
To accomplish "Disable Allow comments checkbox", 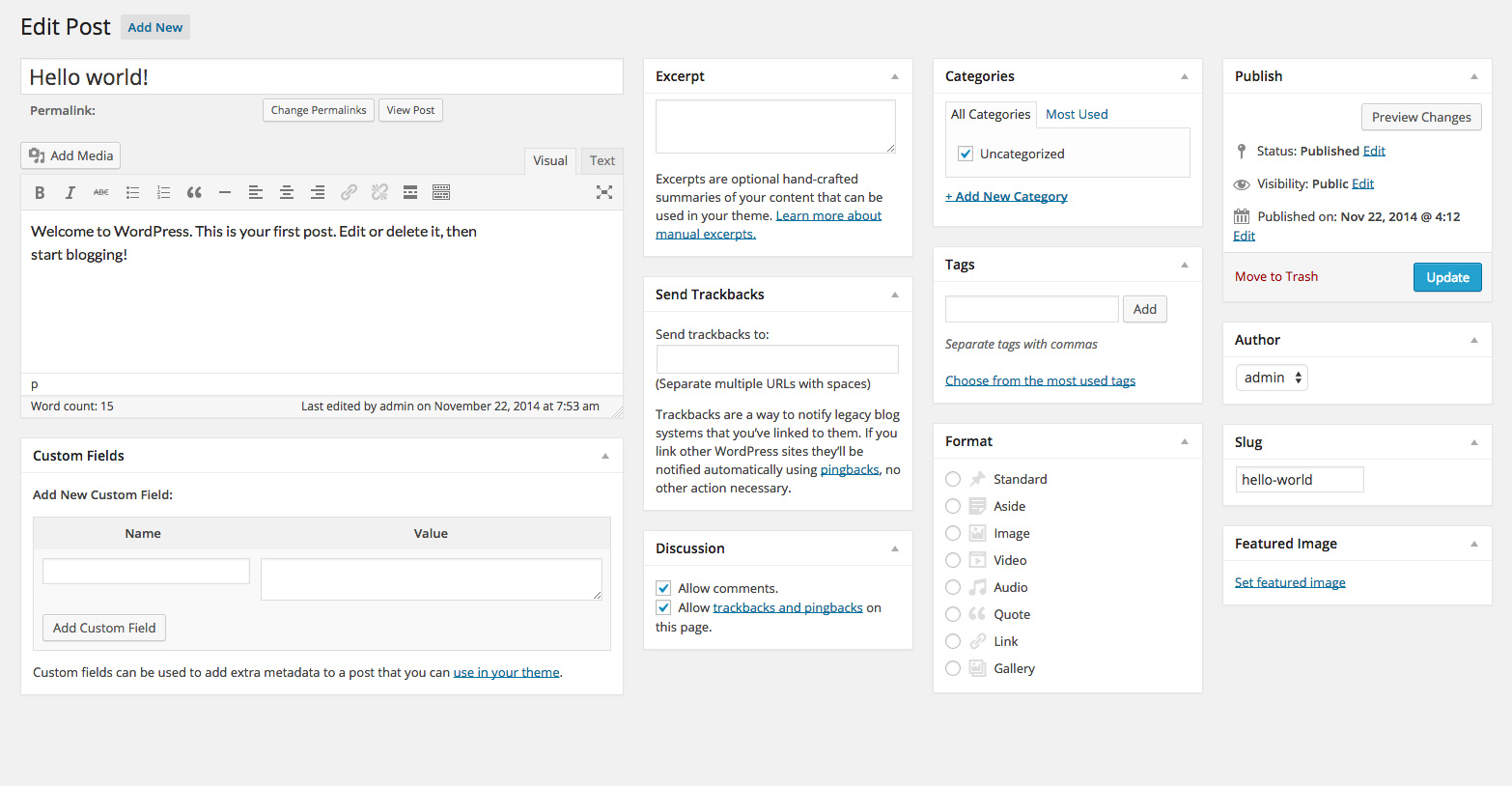I will click(x=663, y=588).
